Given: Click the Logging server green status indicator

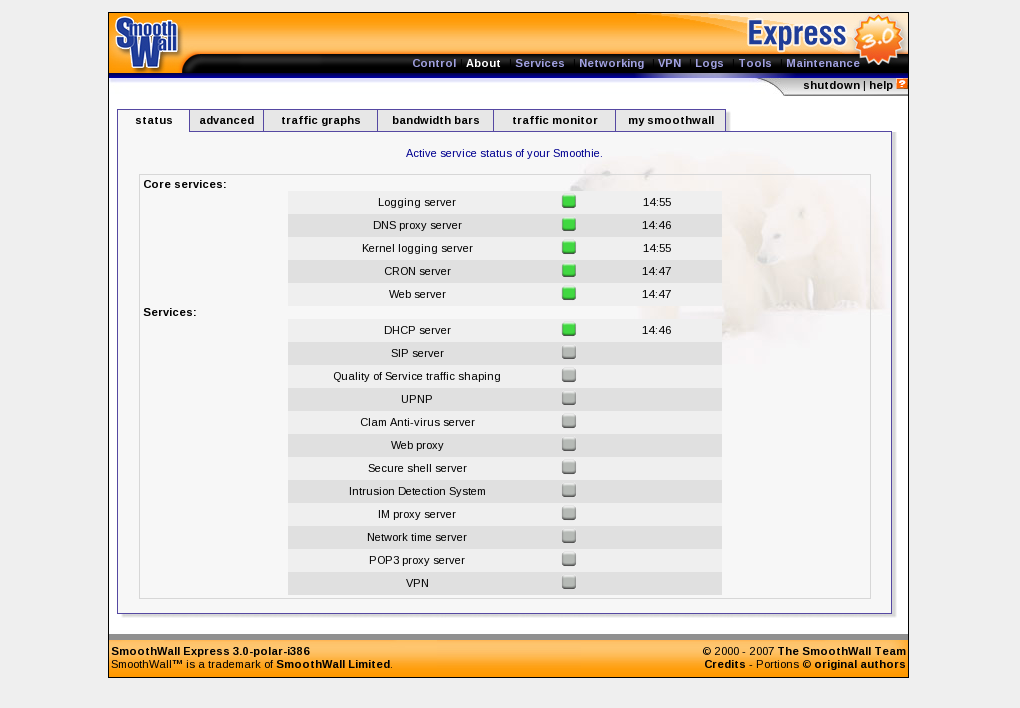Looking at the screenshot, I should (569, 202).
